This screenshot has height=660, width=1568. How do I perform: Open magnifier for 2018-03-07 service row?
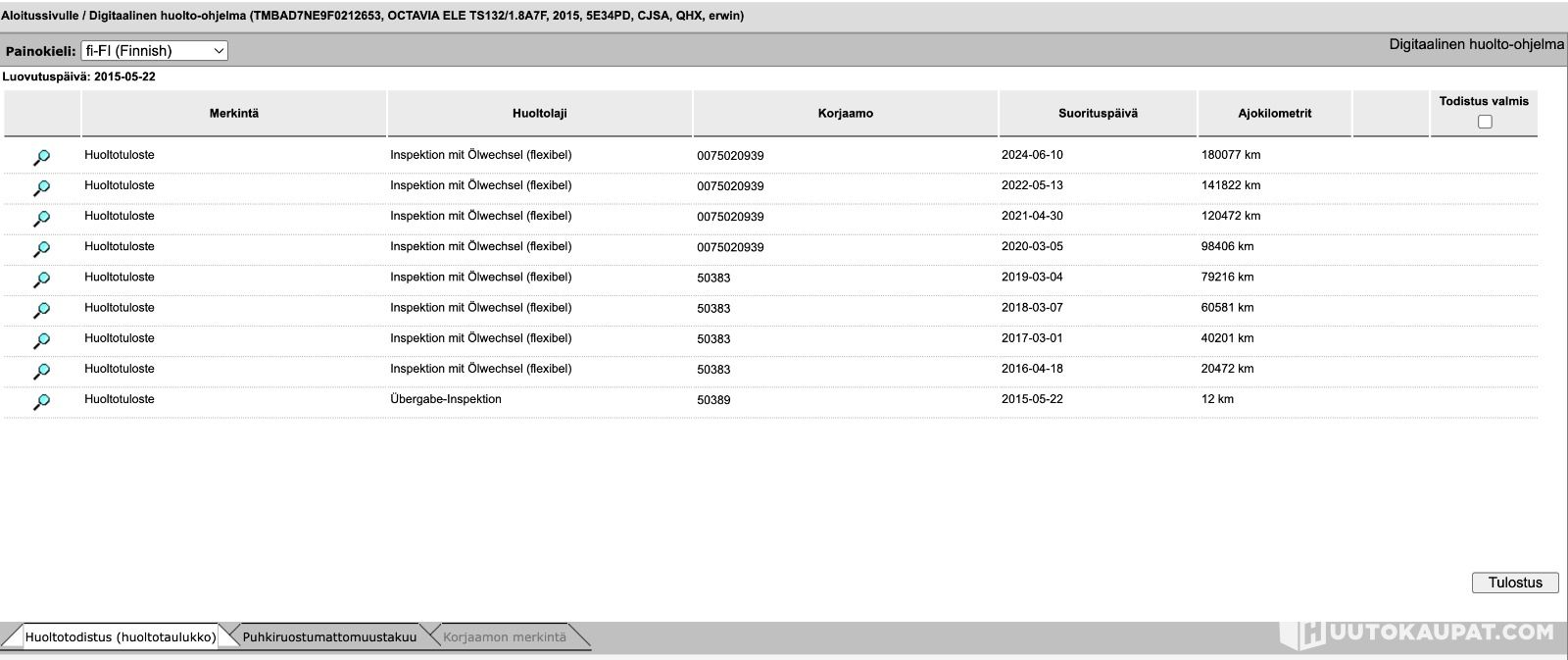click(41, 310)
